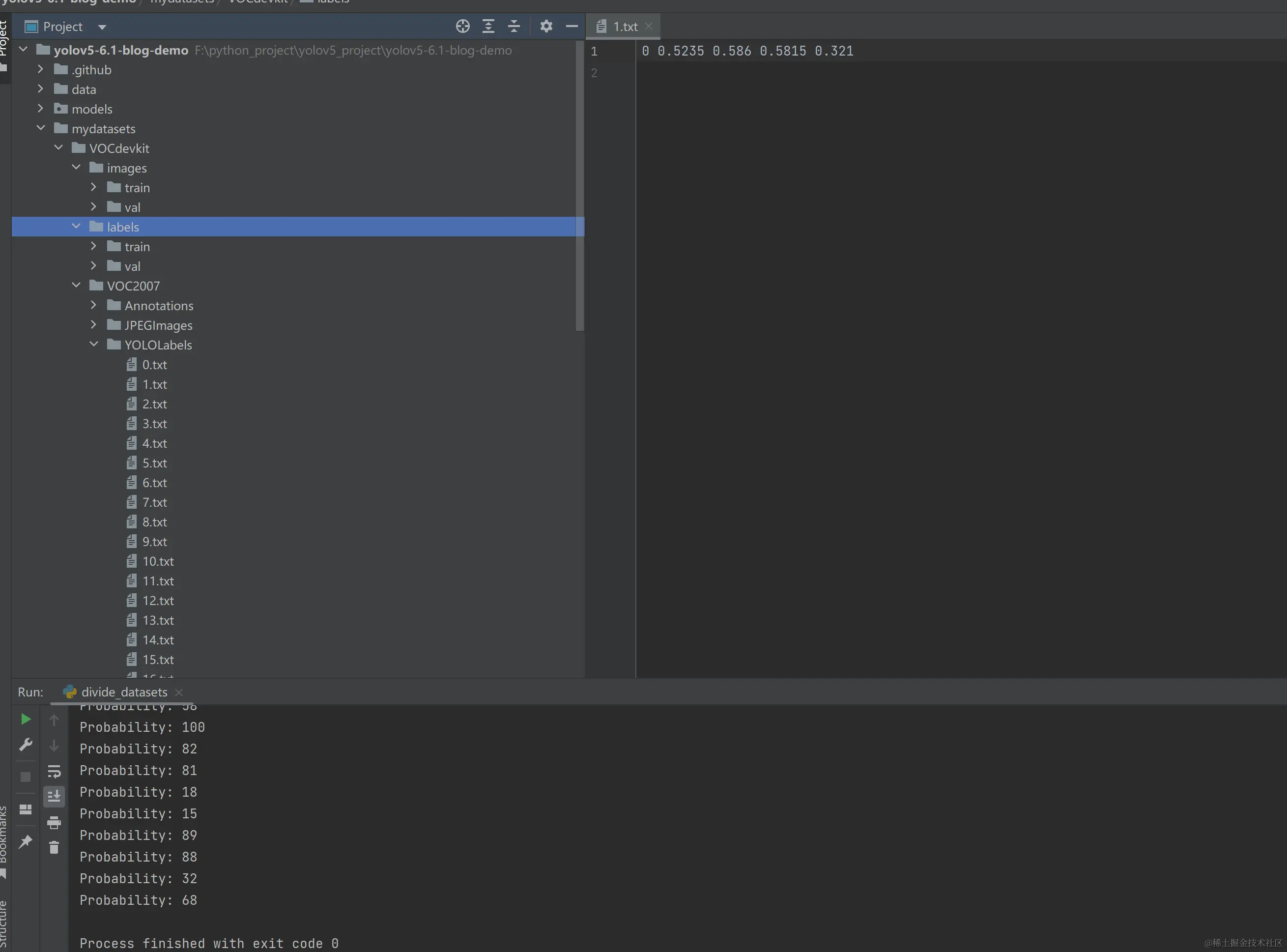The width and height of the screenshot is (1287, 952).
Task: Open the Bookmarks side tool window tab
Action: pos(4,841)
